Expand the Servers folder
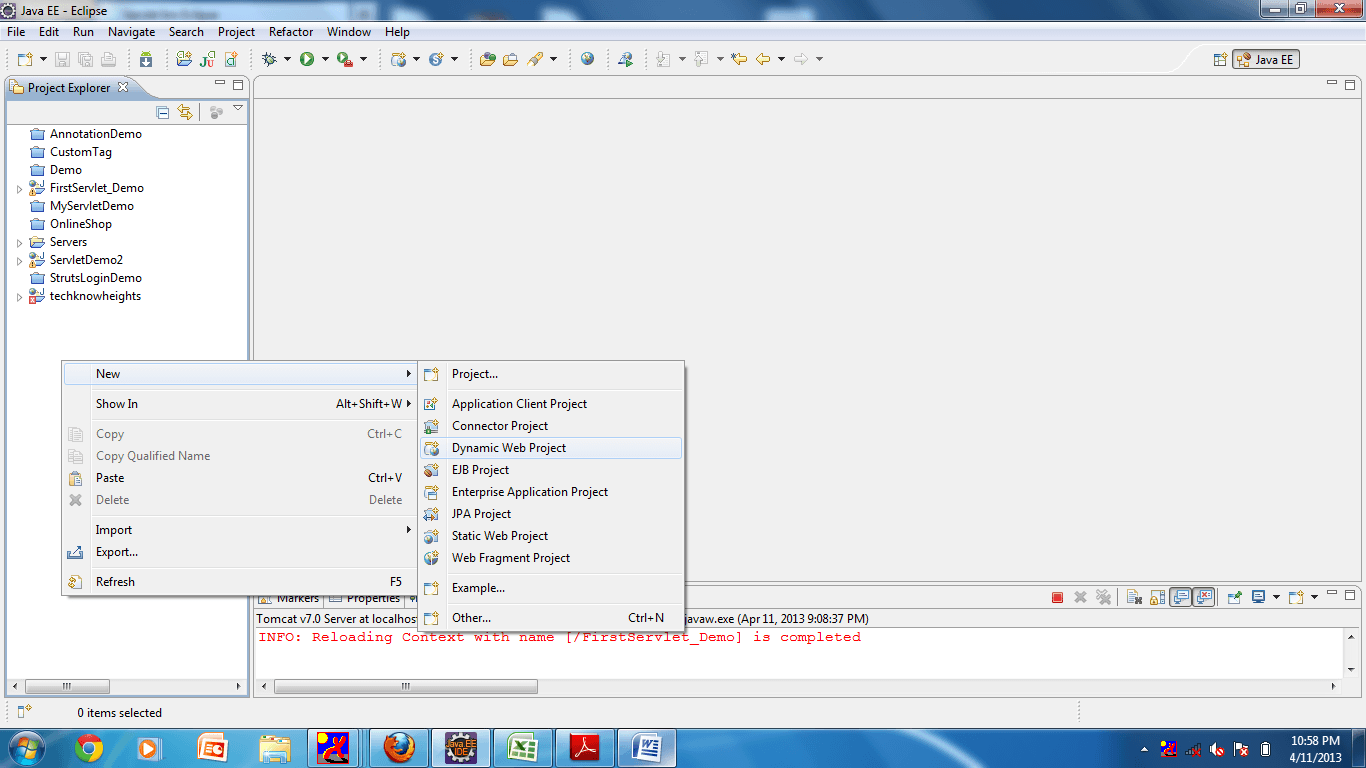Viewport: 1366px width, 768px height. coord(19,242)
